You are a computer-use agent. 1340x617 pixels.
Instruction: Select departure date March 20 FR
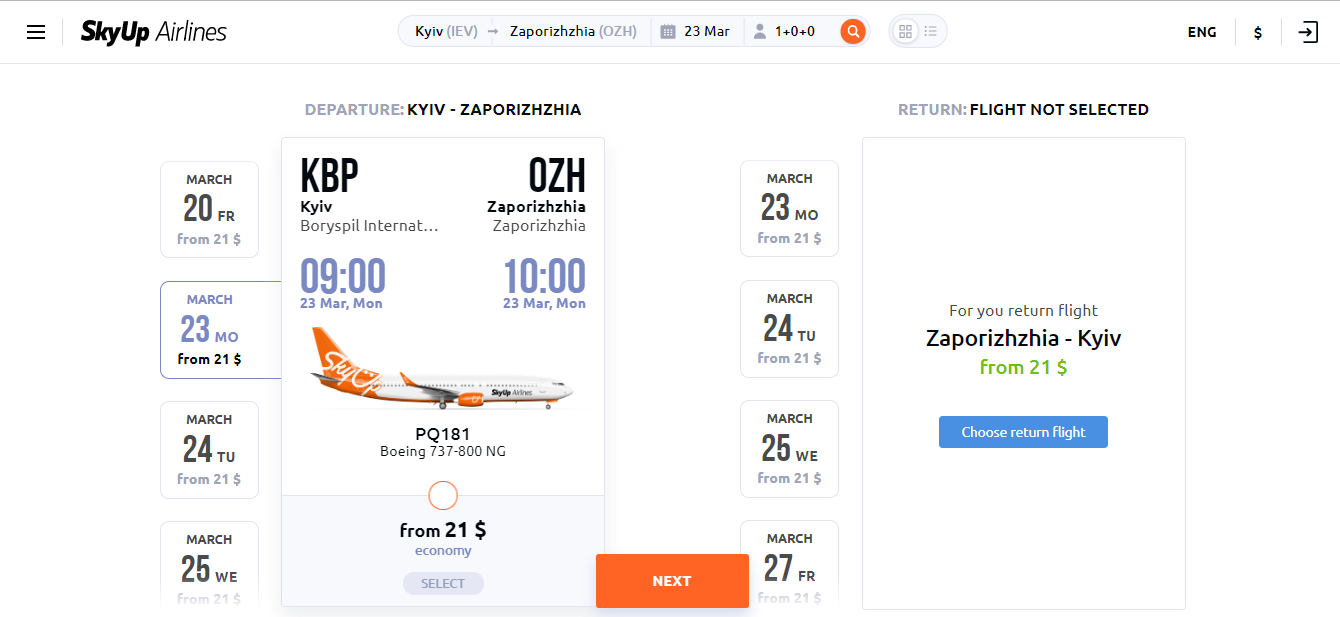click(209, 210)
